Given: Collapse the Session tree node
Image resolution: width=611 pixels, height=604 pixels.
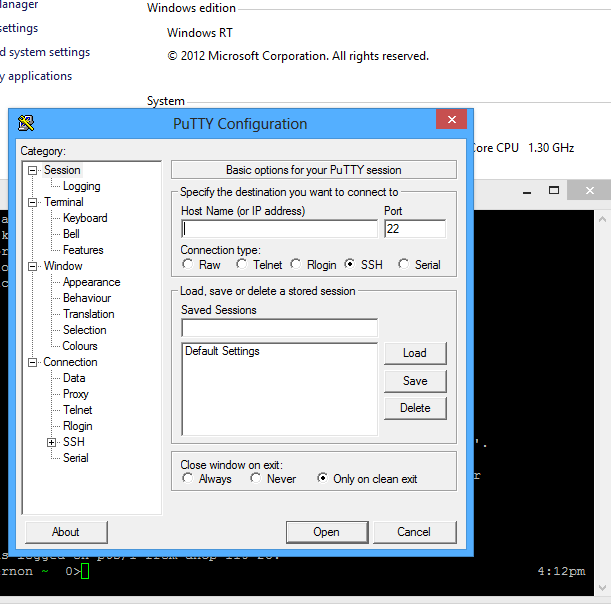Looking at the screenshot, I should coord(32,170).
